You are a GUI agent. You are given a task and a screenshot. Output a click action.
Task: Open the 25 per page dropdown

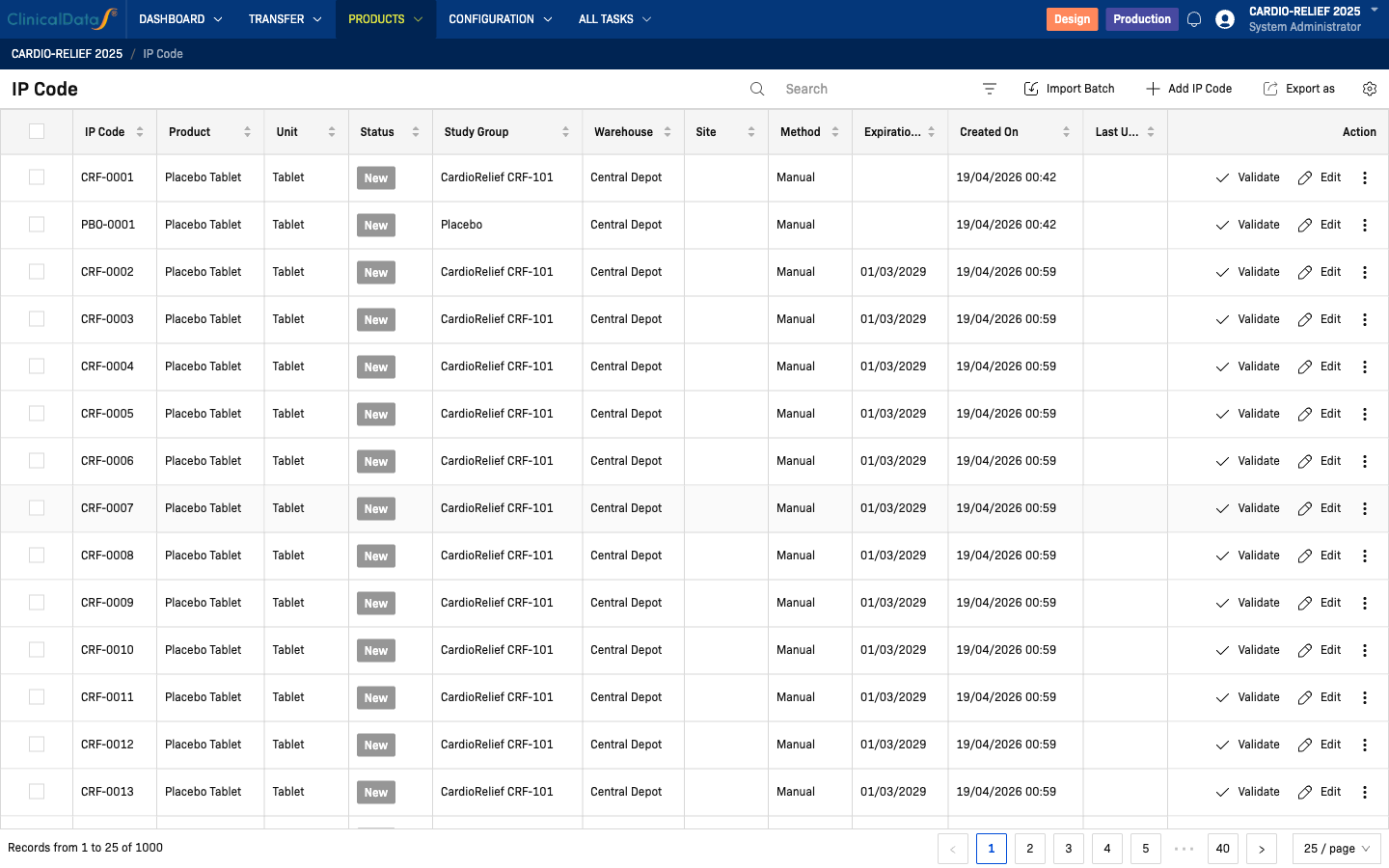point(1335,849)
